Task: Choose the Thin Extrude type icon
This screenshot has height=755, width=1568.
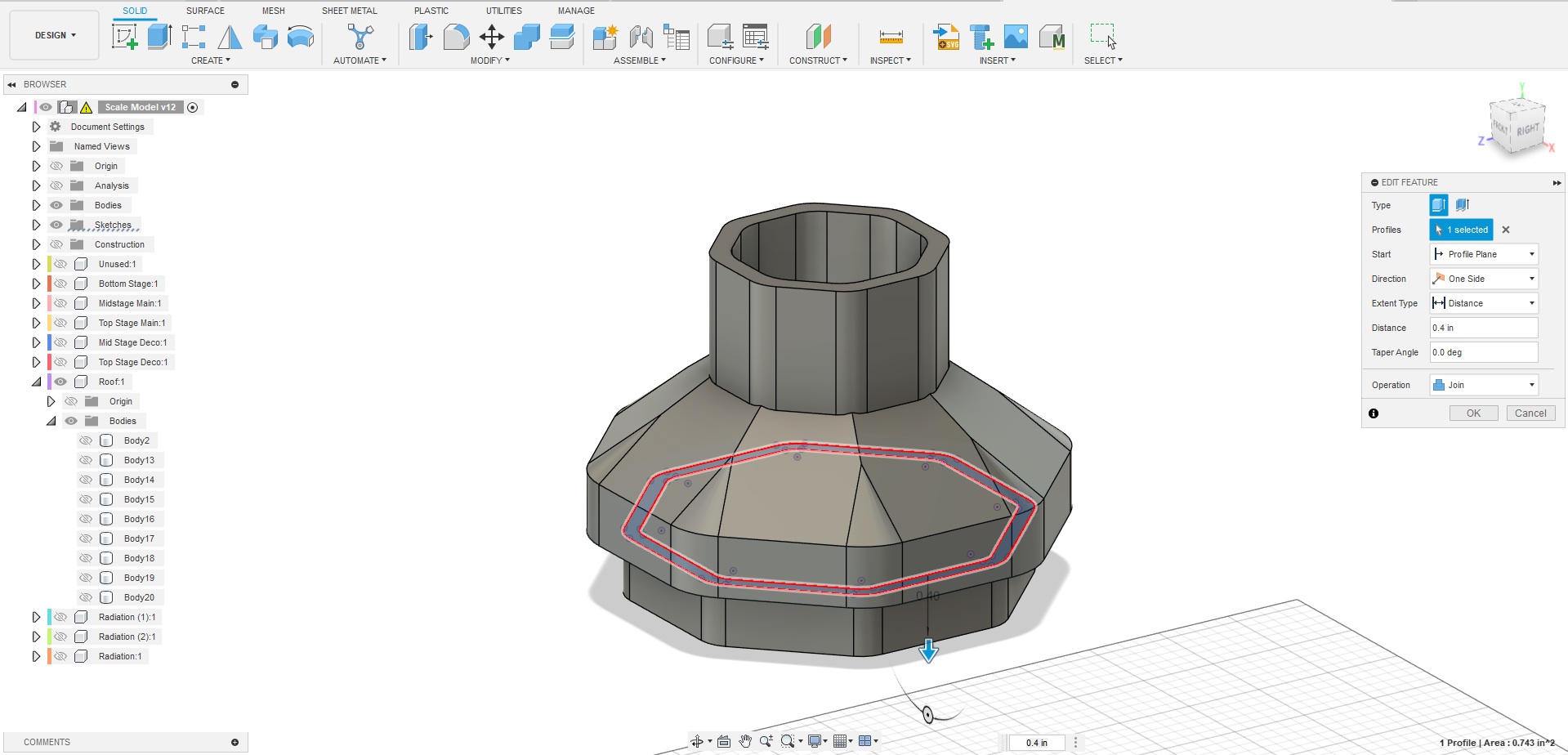Action: (1463, 205)
